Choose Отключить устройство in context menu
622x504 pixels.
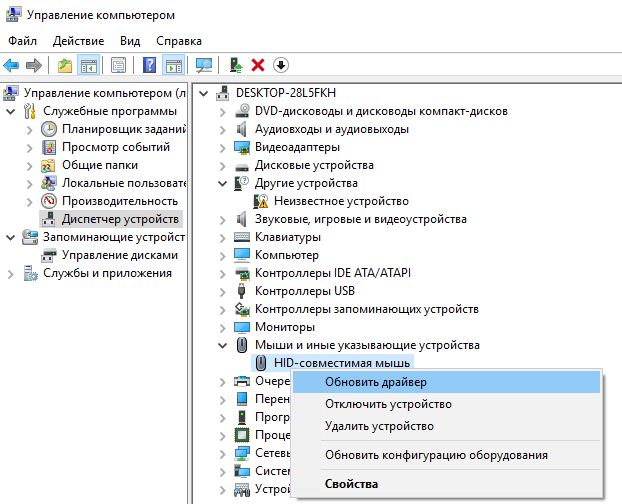pos(446,404)
